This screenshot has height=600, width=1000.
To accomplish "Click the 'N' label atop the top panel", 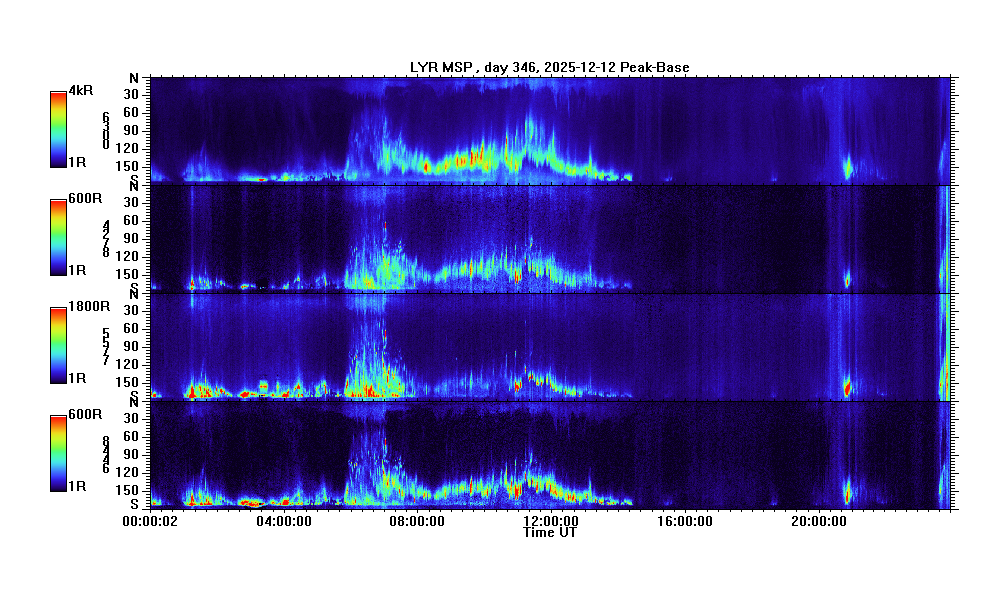I will pos(133,79).
